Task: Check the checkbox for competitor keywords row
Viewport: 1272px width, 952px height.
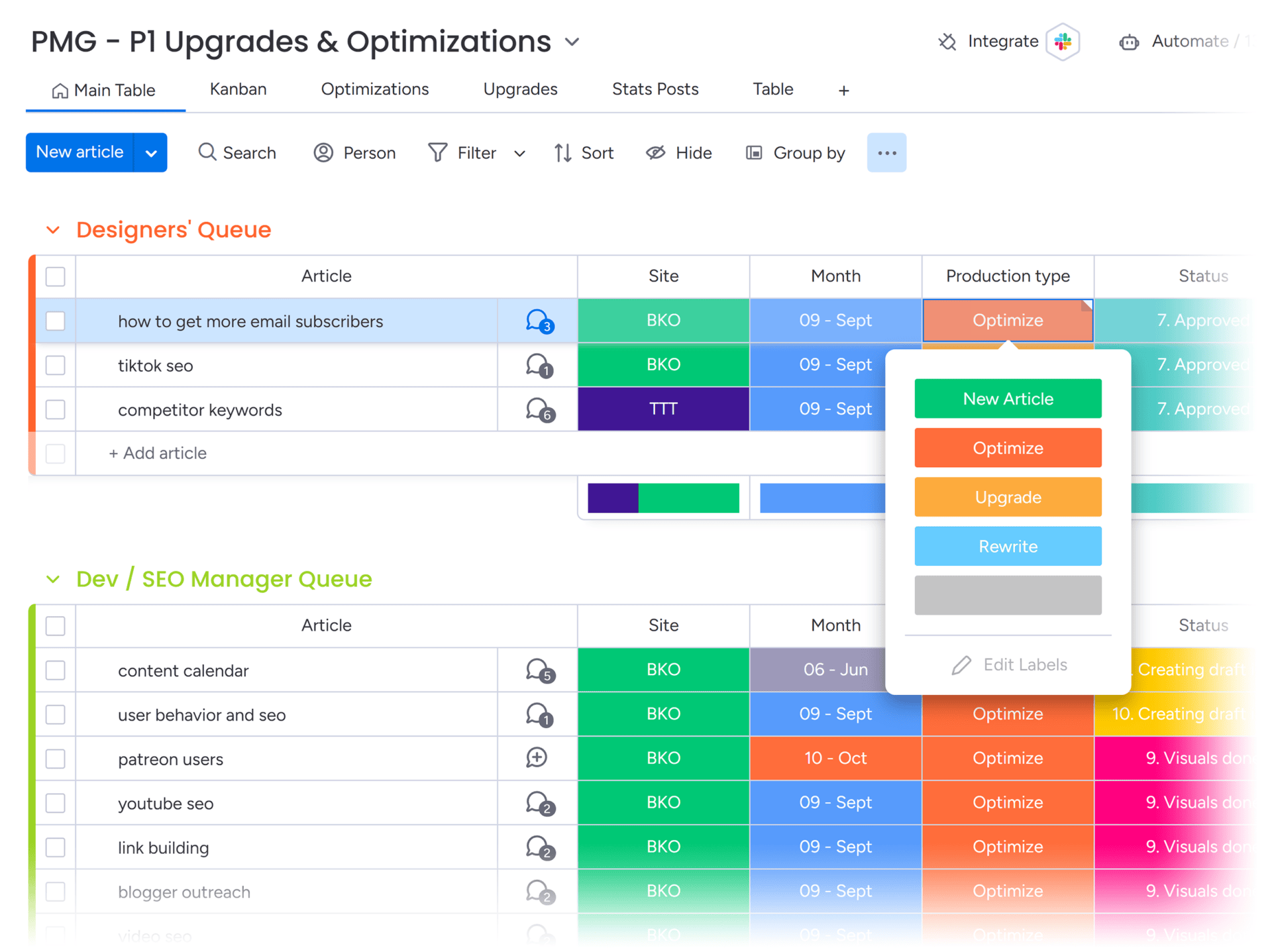Action: [55, 409]
